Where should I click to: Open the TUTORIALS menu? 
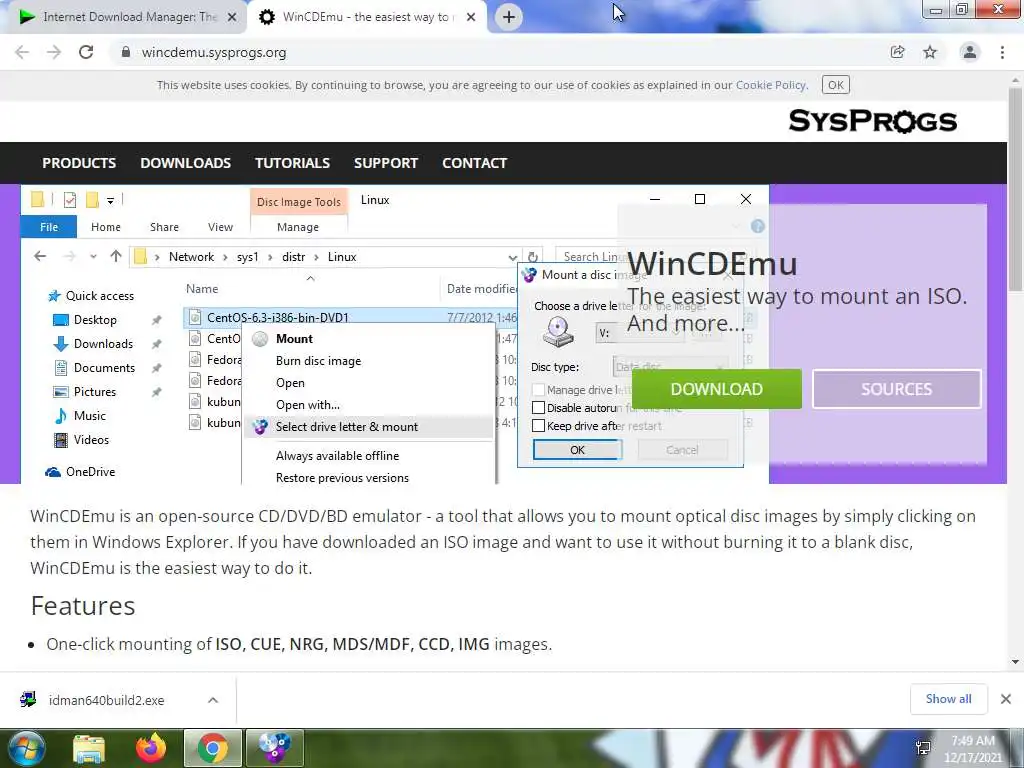[x=293, y=163]
